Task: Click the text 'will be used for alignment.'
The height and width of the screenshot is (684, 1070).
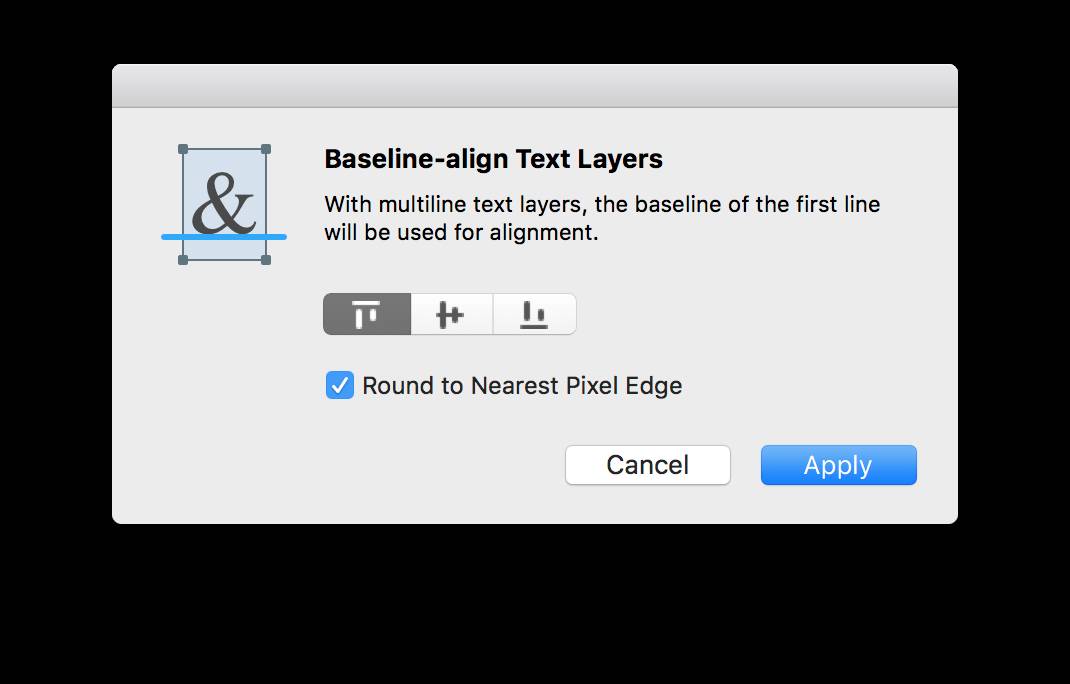Action: (x=461, y=232)
